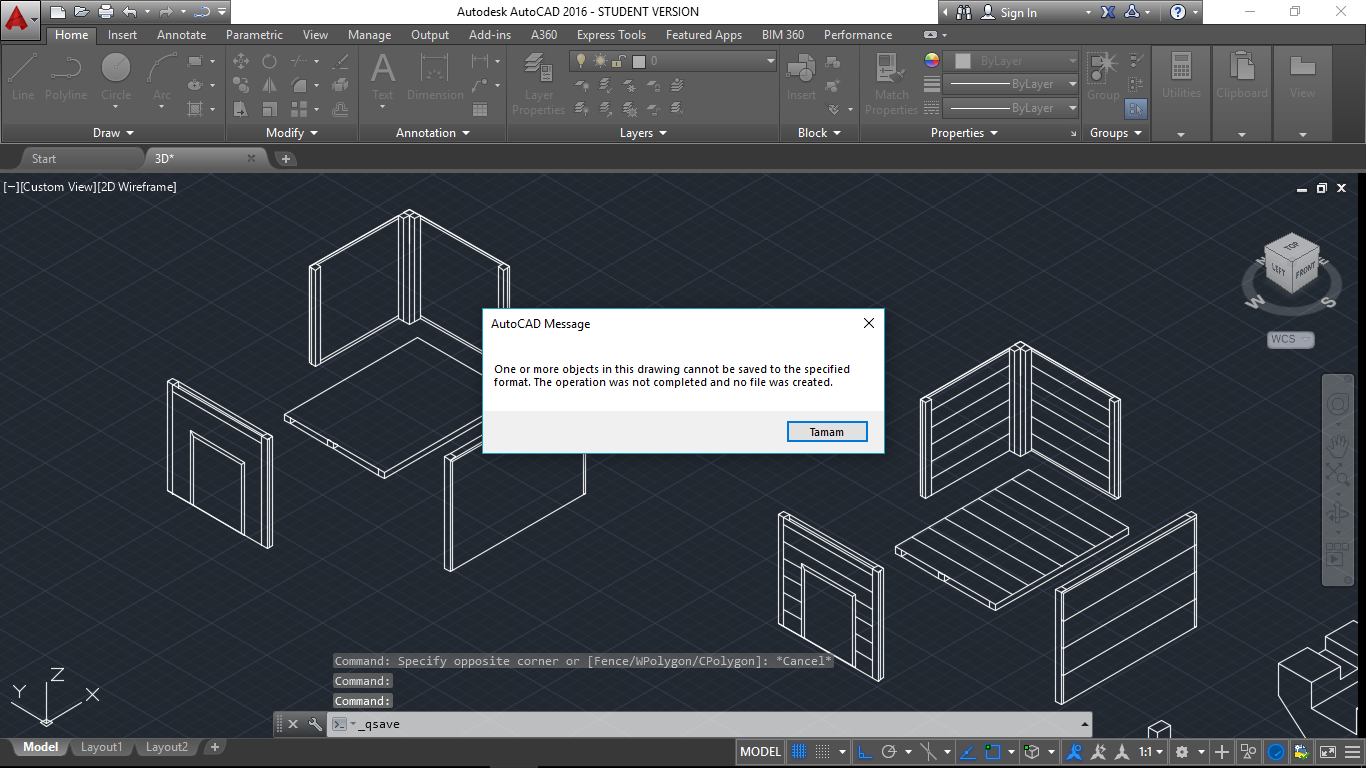Switch to the Layout2 tab
1366x768 pixels.
coord(167,747)
